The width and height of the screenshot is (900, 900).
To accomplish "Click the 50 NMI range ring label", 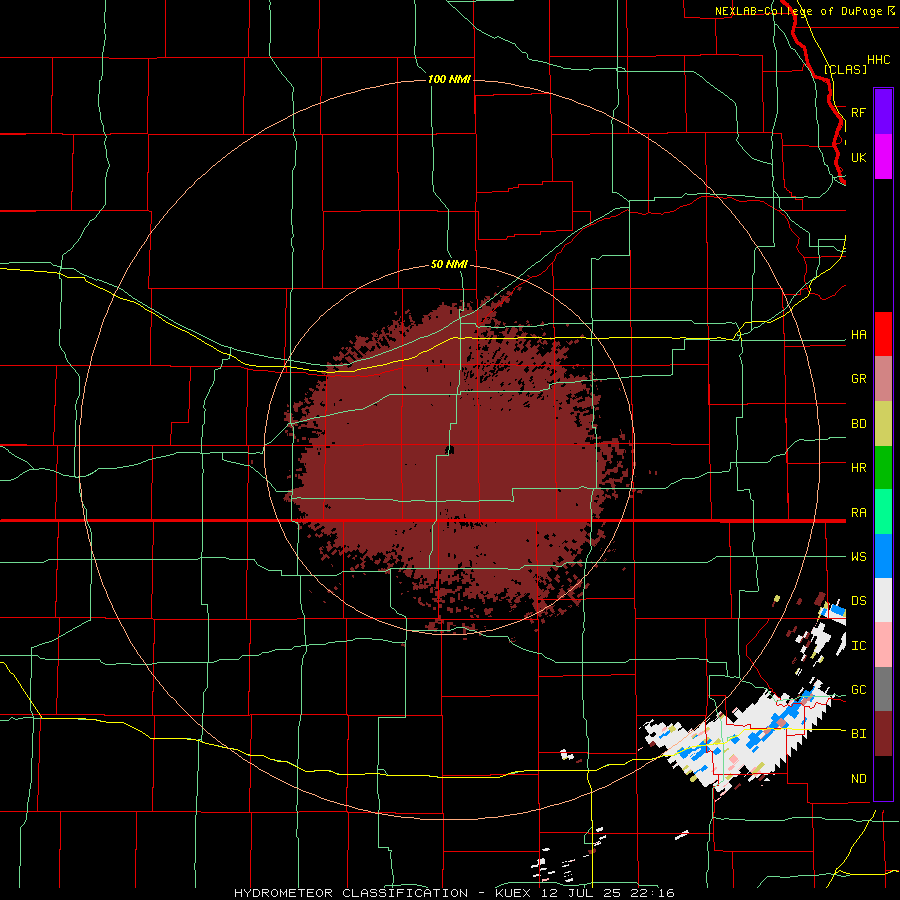I will point(449,264).
